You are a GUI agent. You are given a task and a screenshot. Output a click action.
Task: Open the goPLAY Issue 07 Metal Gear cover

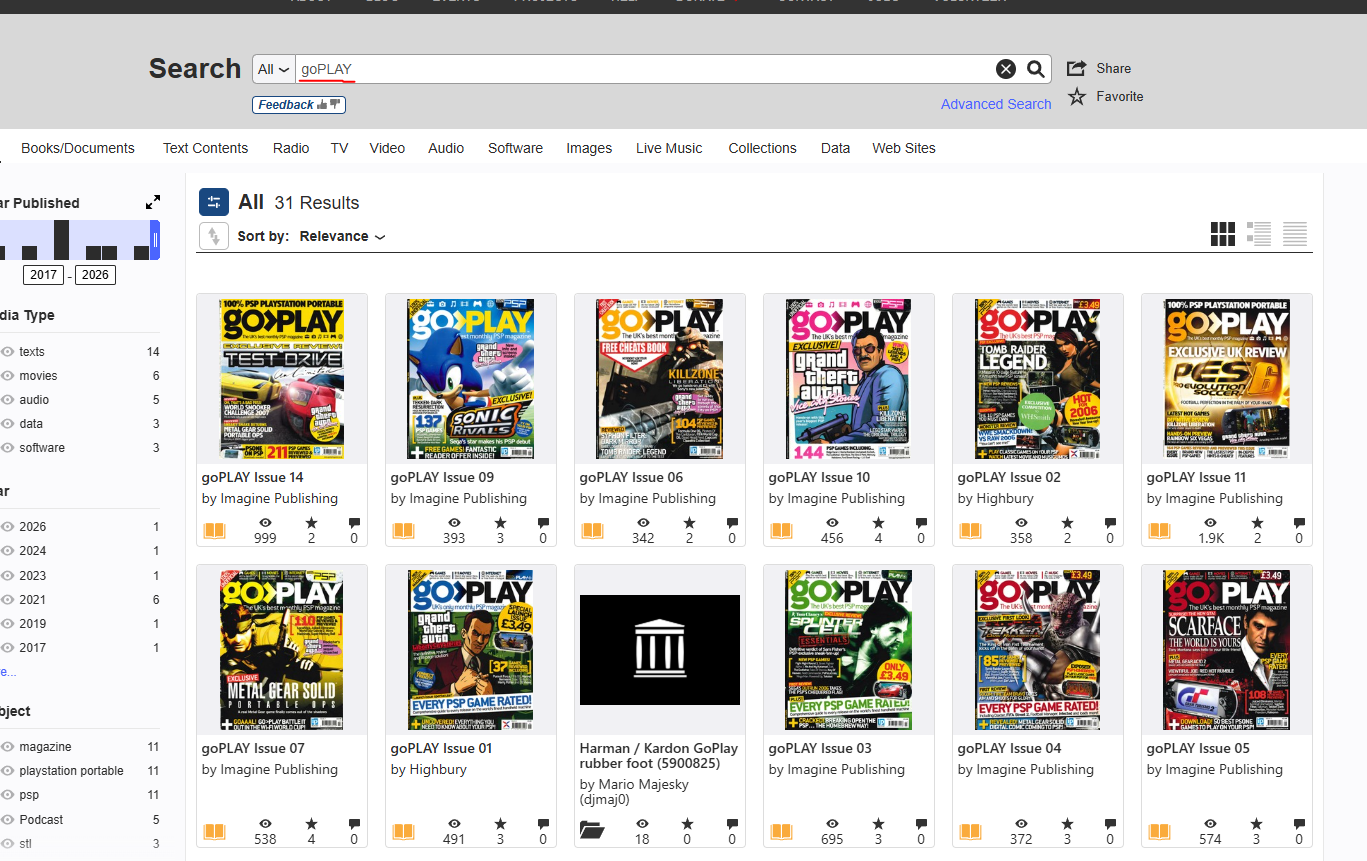coord(282,650)
